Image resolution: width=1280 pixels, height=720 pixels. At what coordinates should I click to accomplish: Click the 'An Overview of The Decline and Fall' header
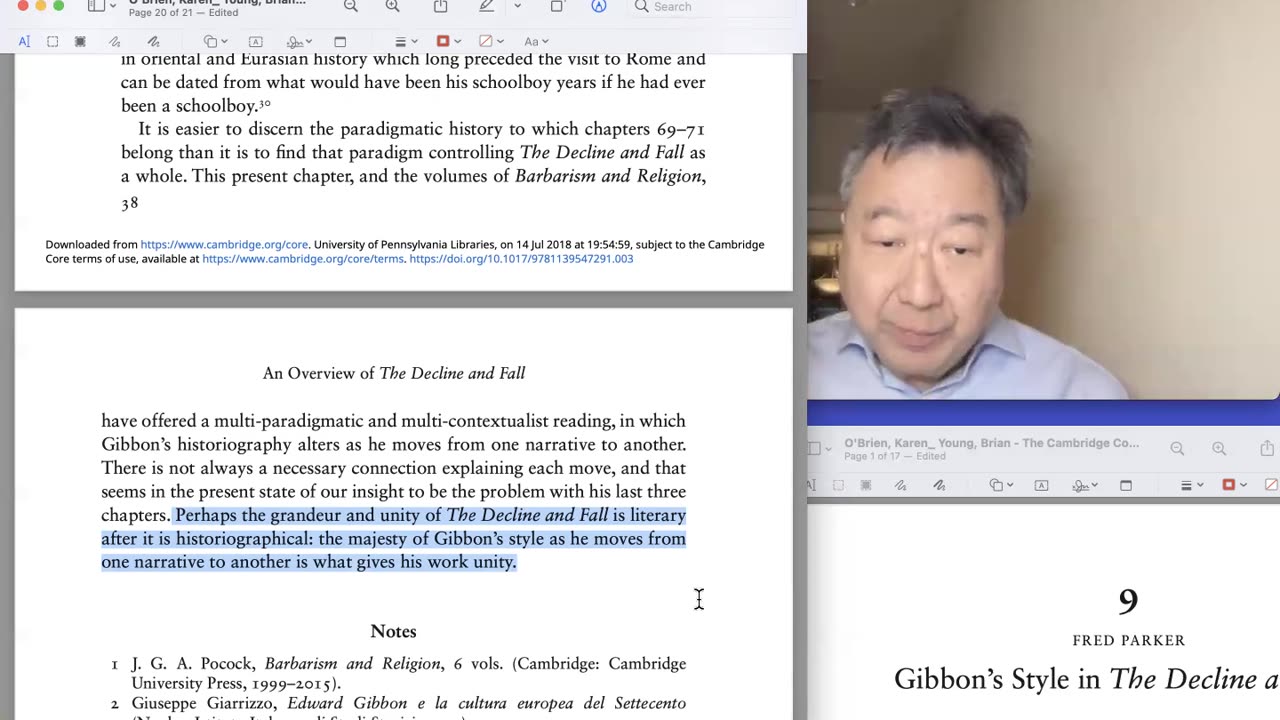[394, 373]
